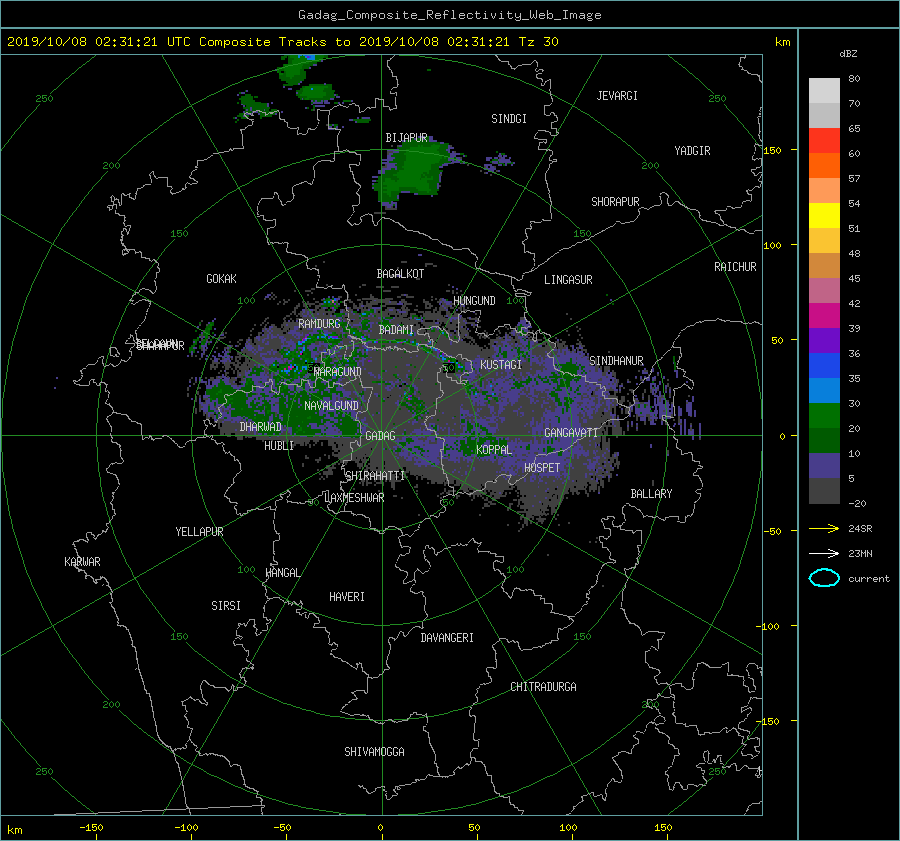Image resolution: width=900 pixels, height=841 pixels.
Task: Click the YELLAPUR city label
Action: point(199,532)
